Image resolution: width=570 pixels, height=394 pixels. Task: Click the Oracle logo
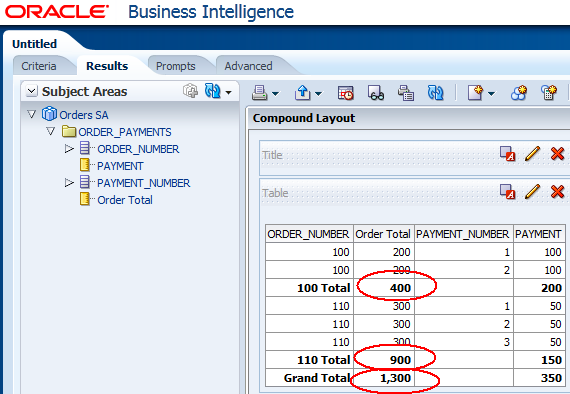[x=57, y=12]
